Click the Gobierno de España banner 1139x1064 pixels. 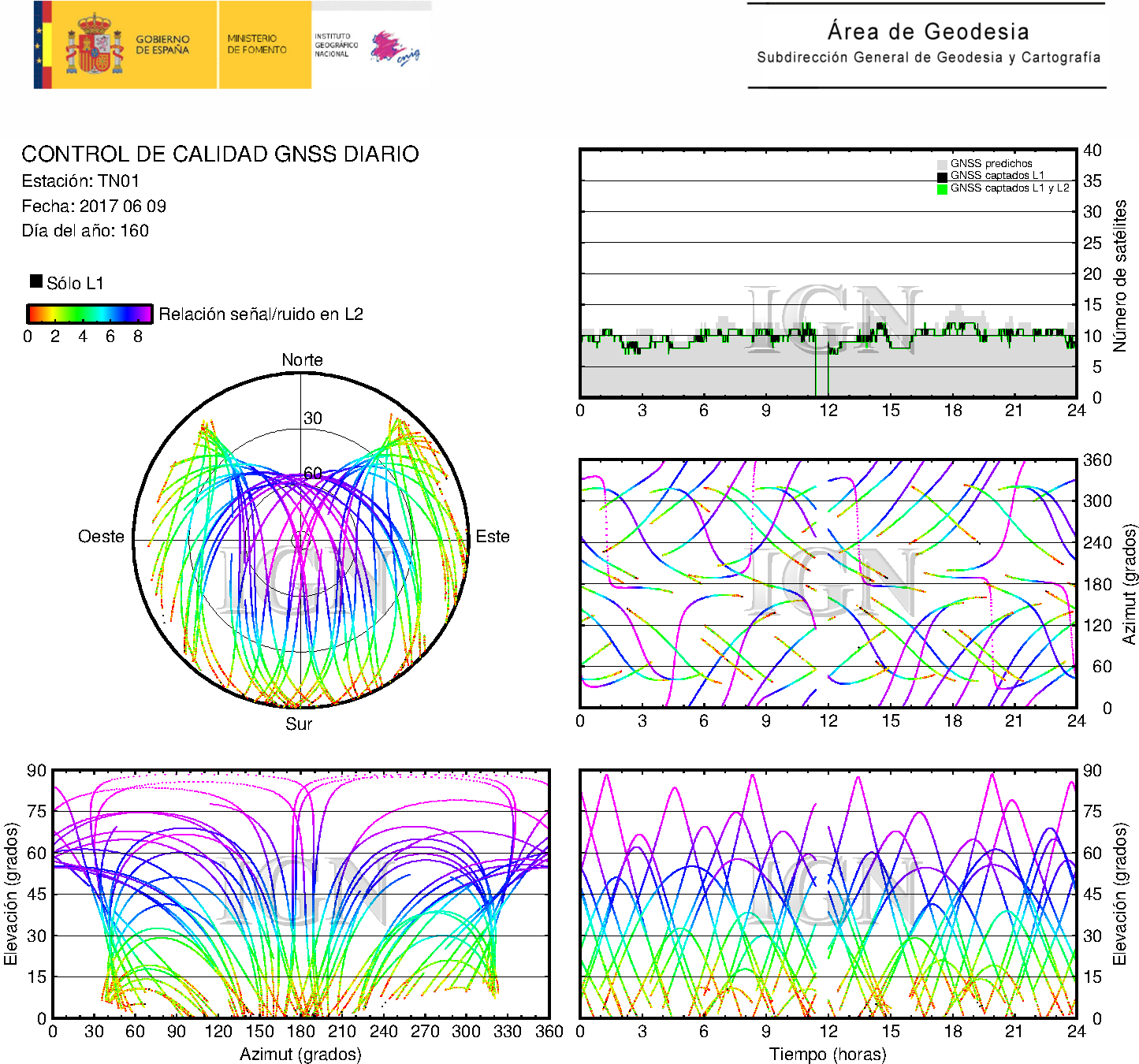pos(162,45)
